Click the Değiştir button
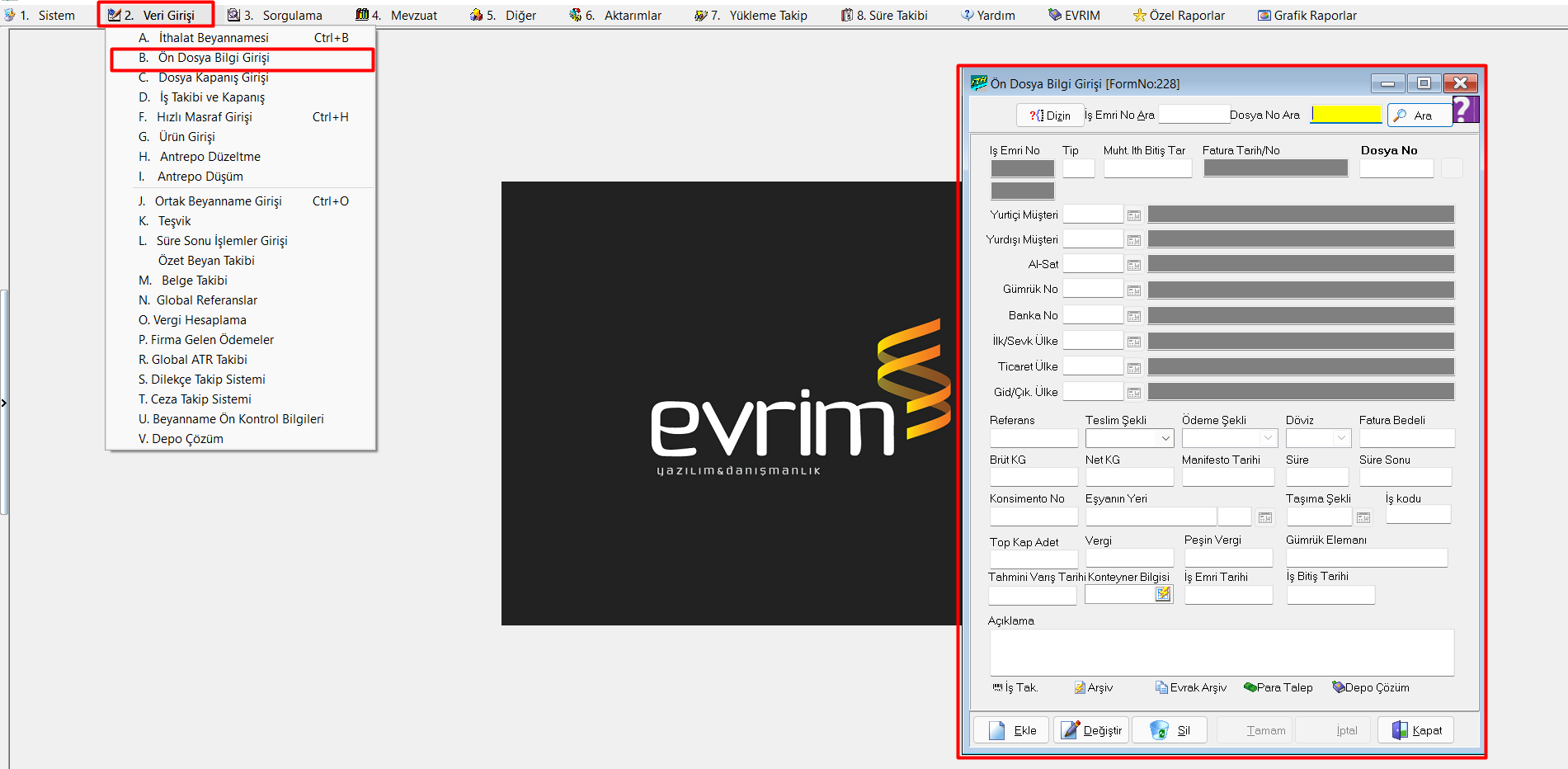The image size is (1568, 769). (x=1091, y=730)
